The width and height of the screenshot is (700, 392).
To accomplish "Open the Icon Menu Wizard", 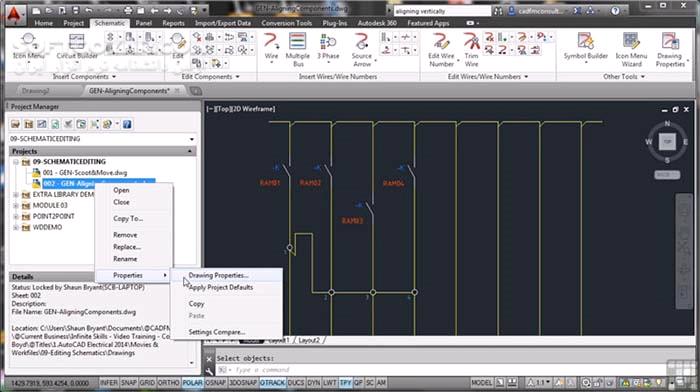I will tap(631, 50).
